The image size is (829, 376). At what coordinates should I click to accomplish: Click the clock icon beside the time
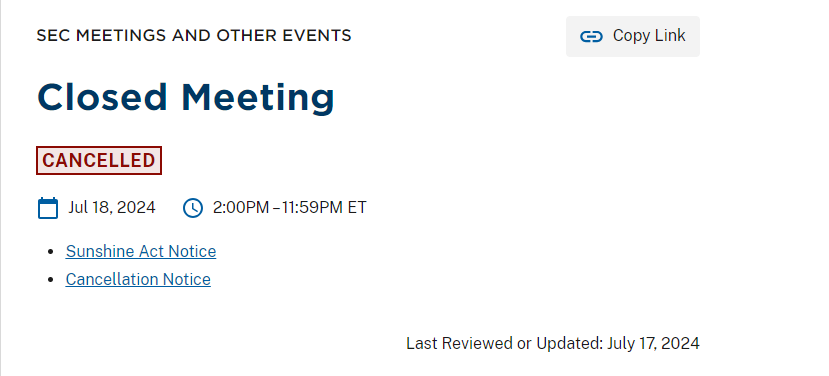click(x=192, y=208)
